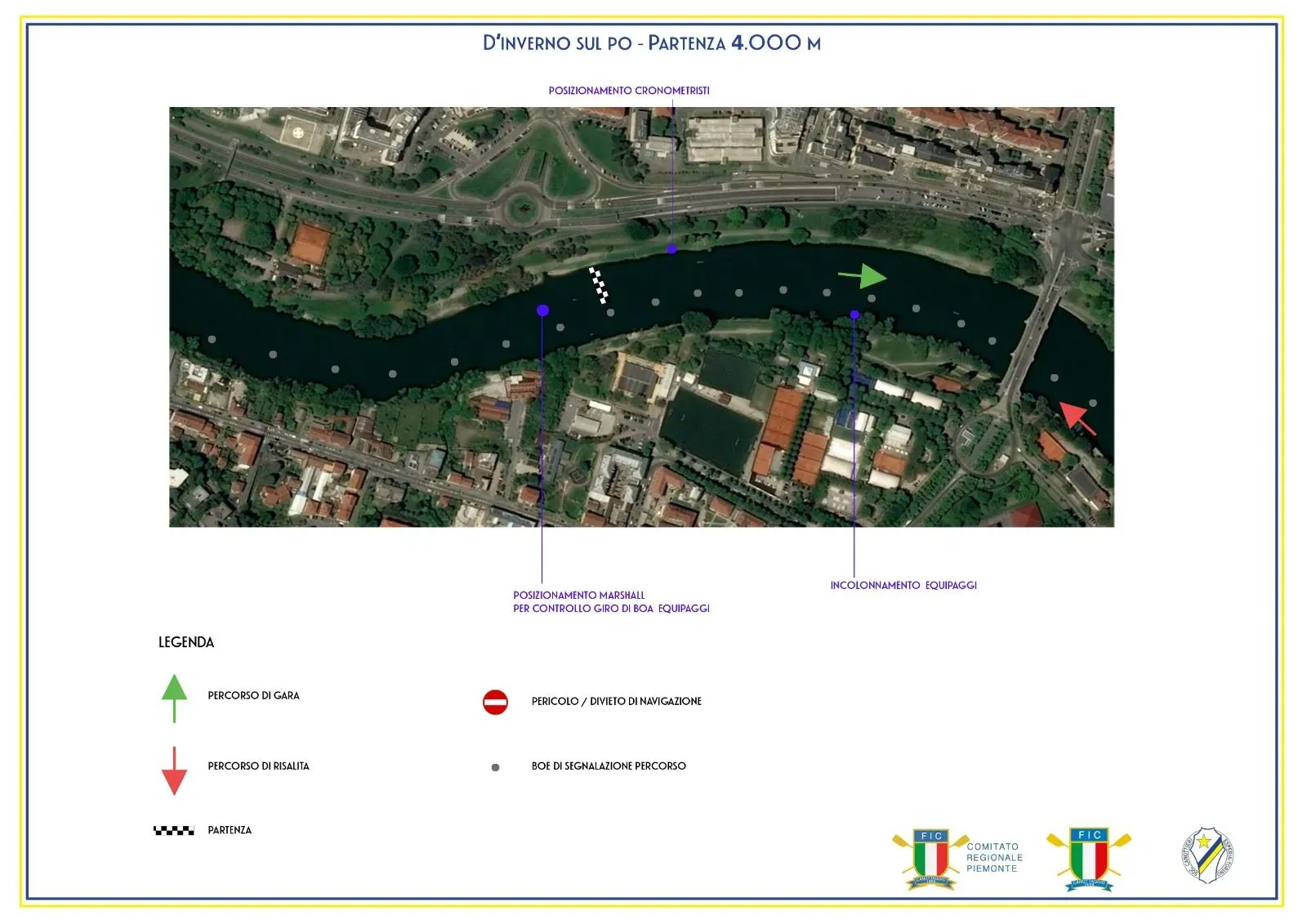This screenshot has width=1307, height=924.
Task: Click the green race direction arrow on the map
Action: (x=864, y=276)
